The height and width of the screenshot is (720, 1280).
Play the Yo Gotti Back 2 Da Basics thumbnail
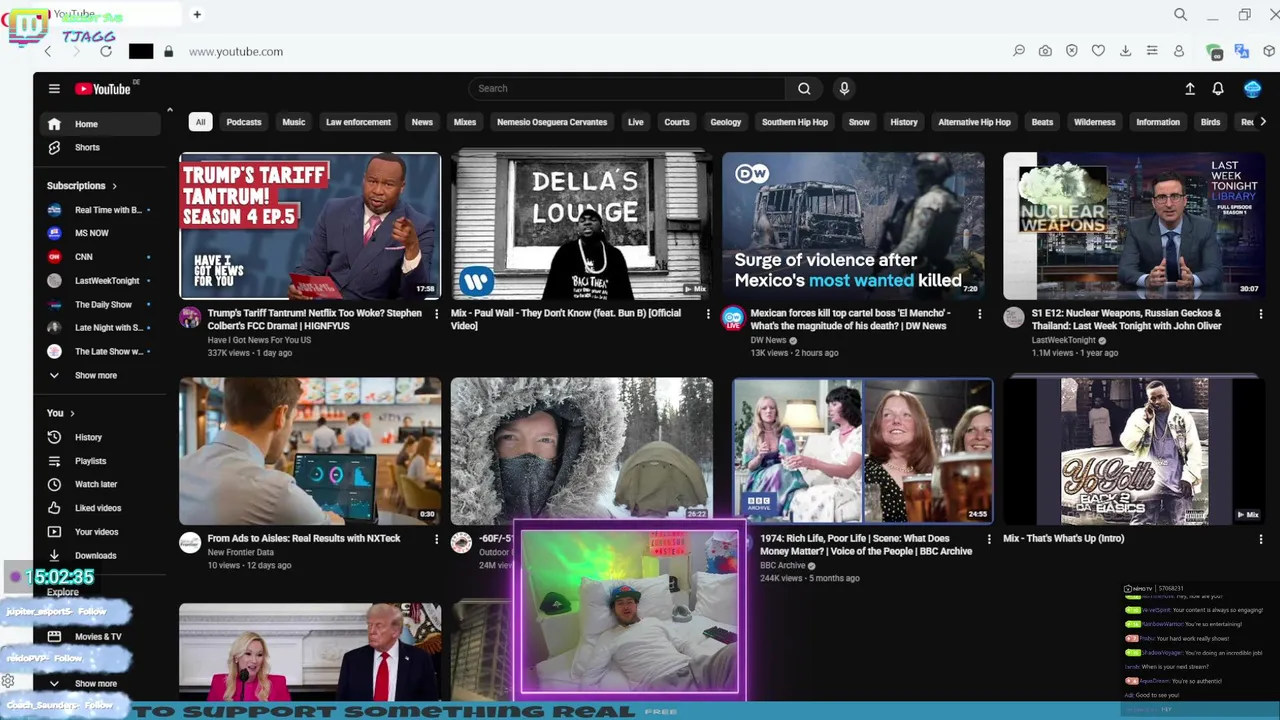pyautogui.click(x=1134, y=451)
